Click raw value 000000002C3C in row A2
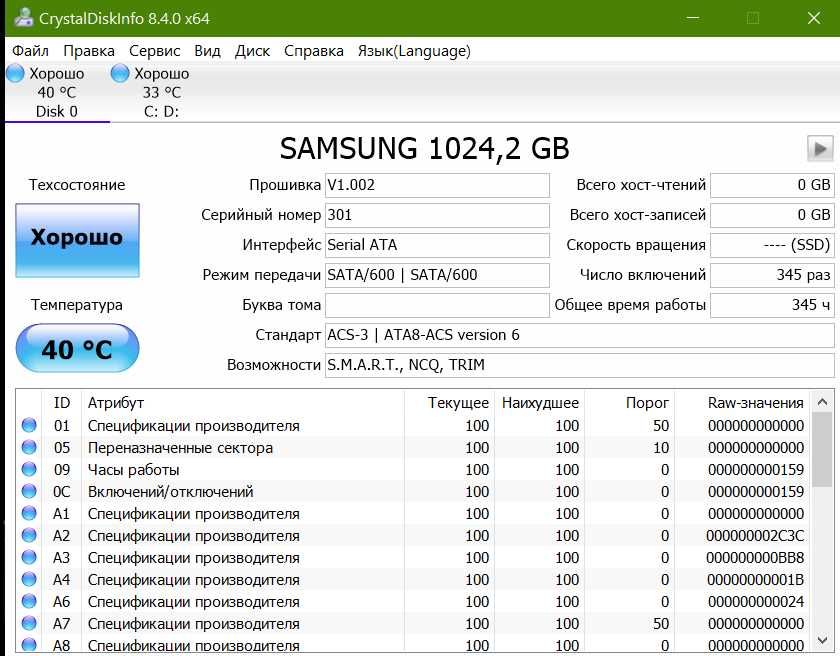The image size is (840, 656). [x=755, y=536]
